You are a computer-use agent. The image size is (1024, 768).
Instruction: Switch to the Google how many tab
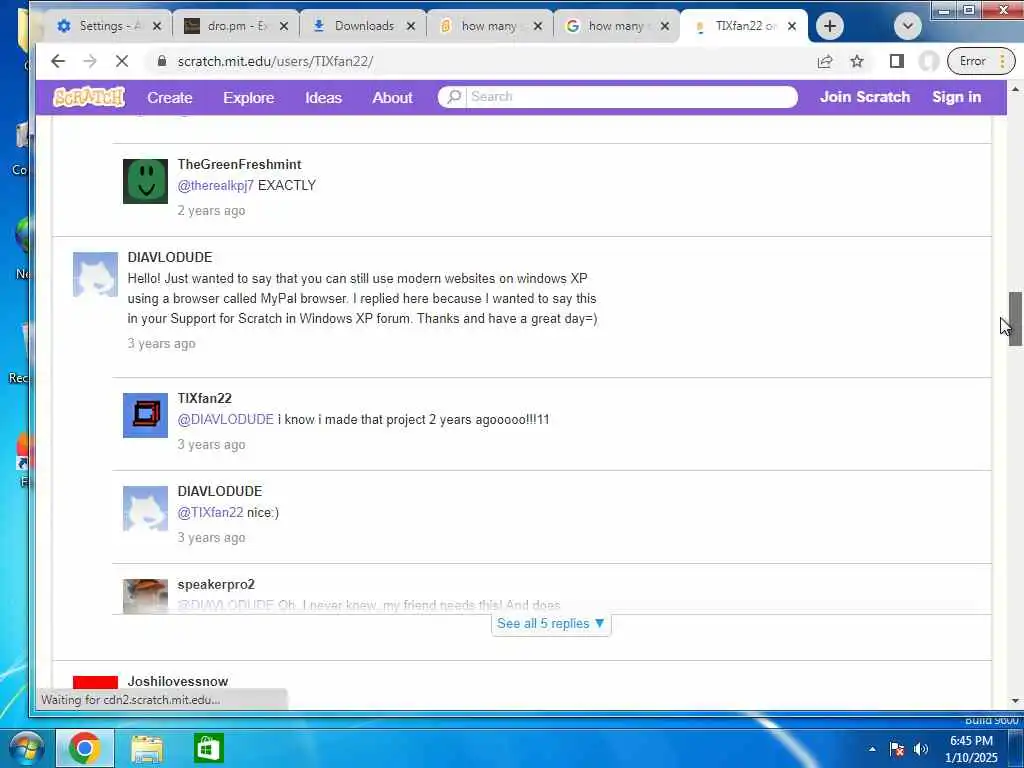(616, 26)
